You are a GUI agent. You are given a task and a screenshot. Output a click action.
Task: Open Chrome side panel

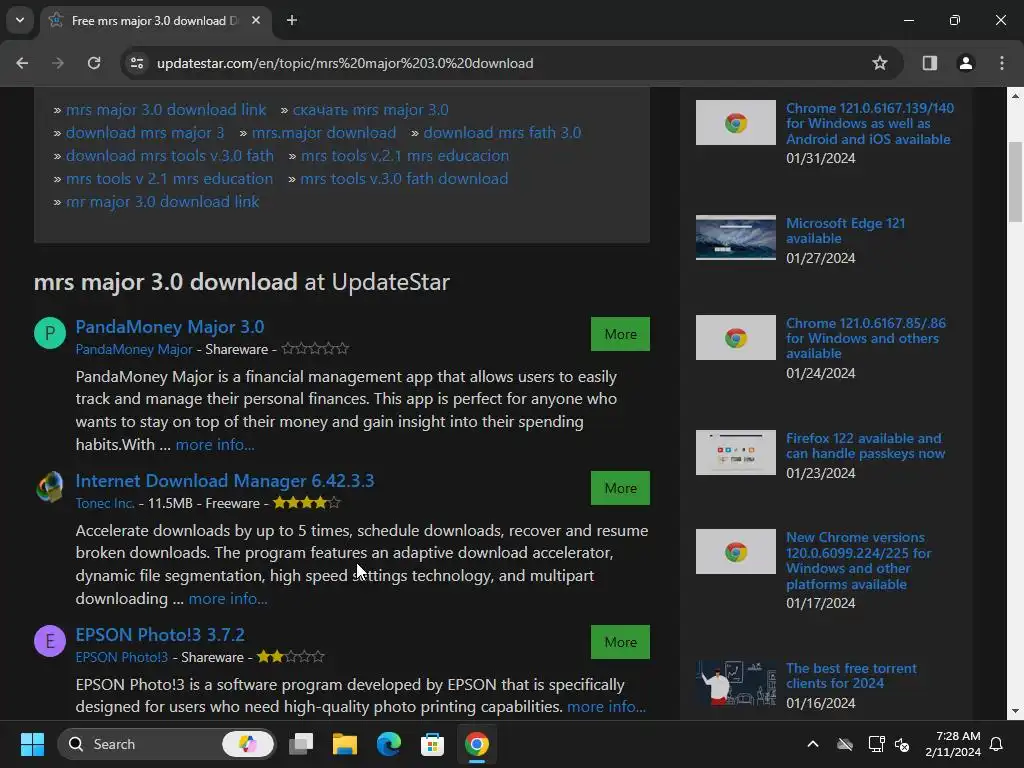pos(929,63)
